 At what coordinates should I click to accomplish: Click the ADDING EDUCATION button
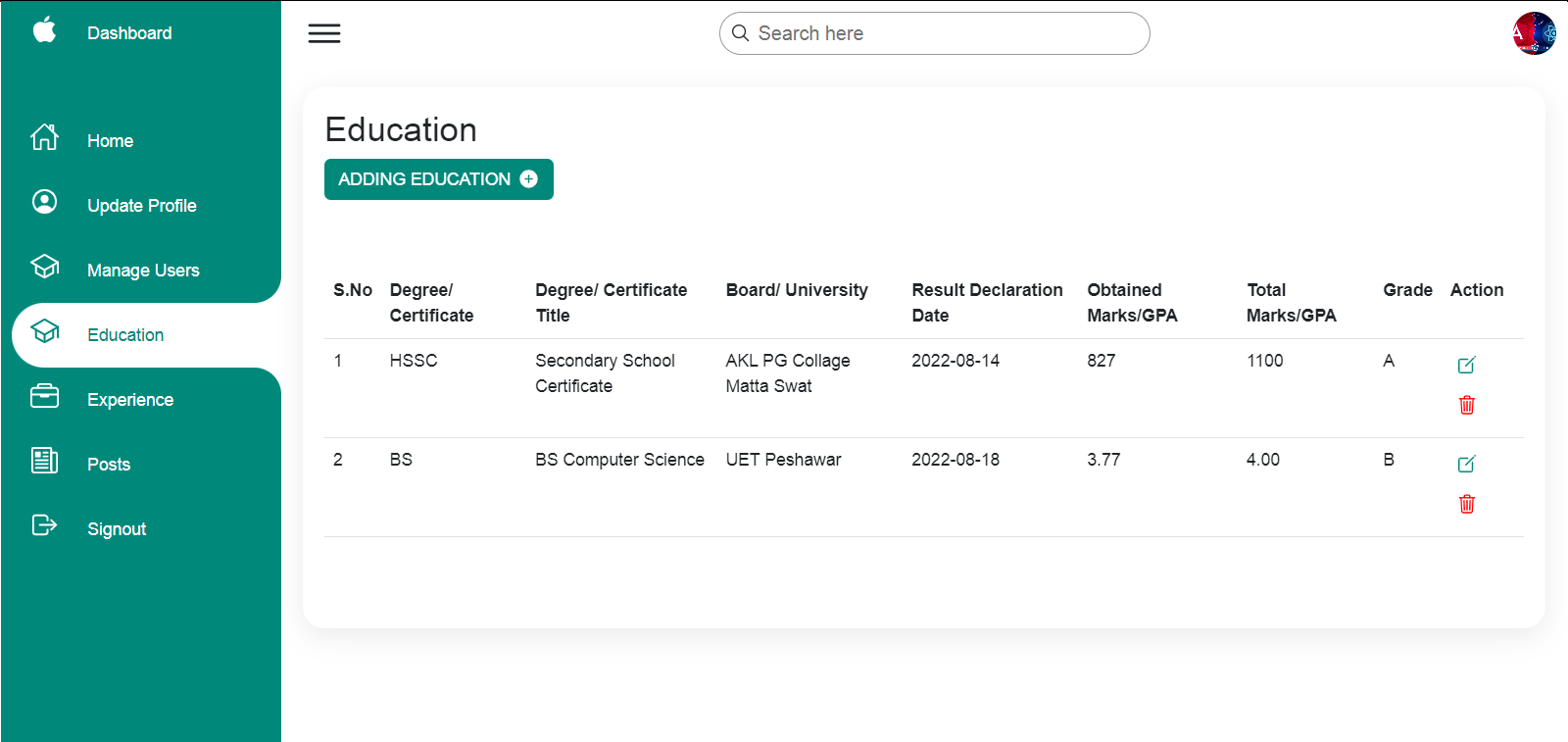(x=439, y=179)
